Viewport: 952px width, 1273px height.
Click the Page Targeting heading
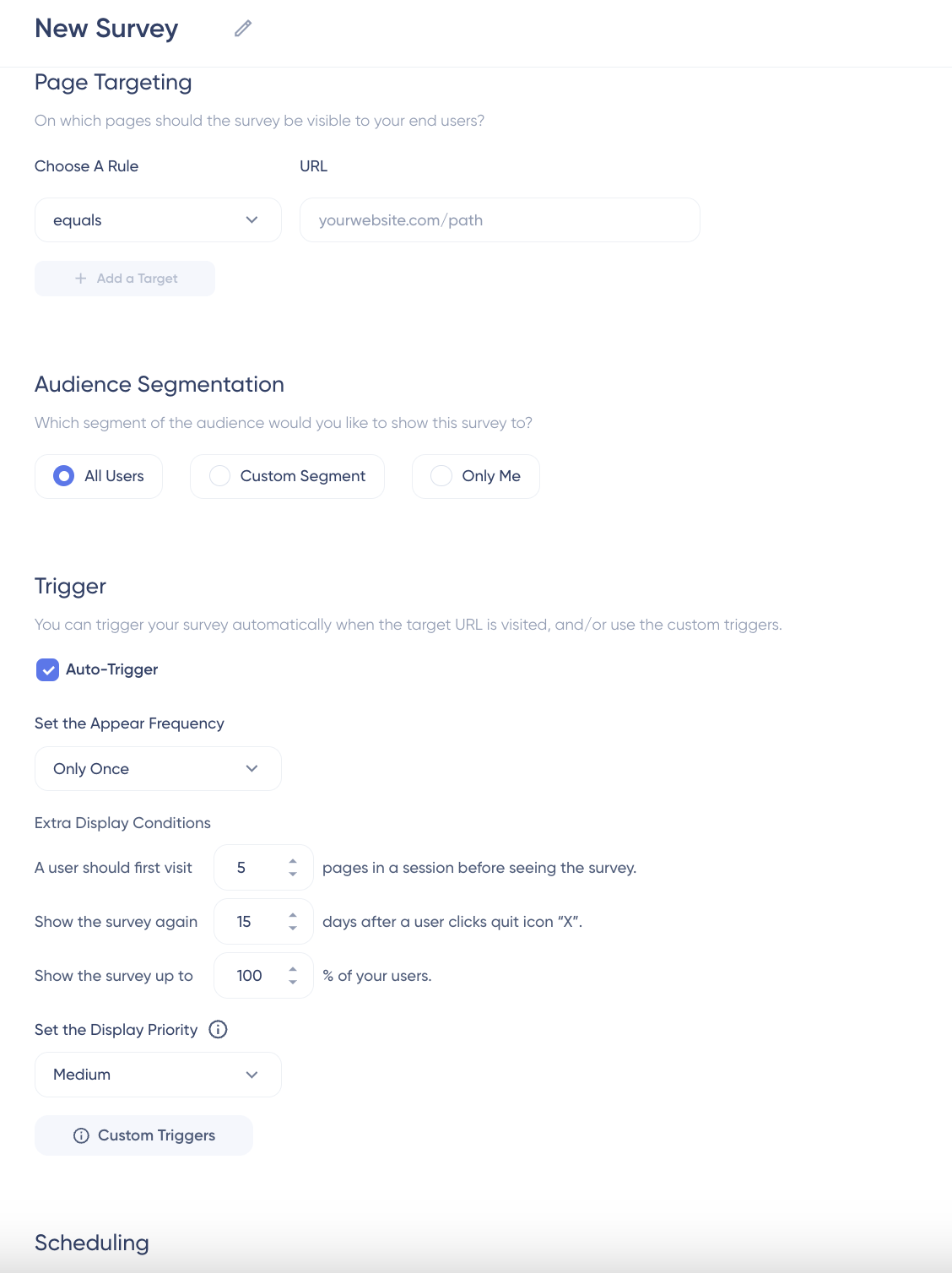[113, 83]
